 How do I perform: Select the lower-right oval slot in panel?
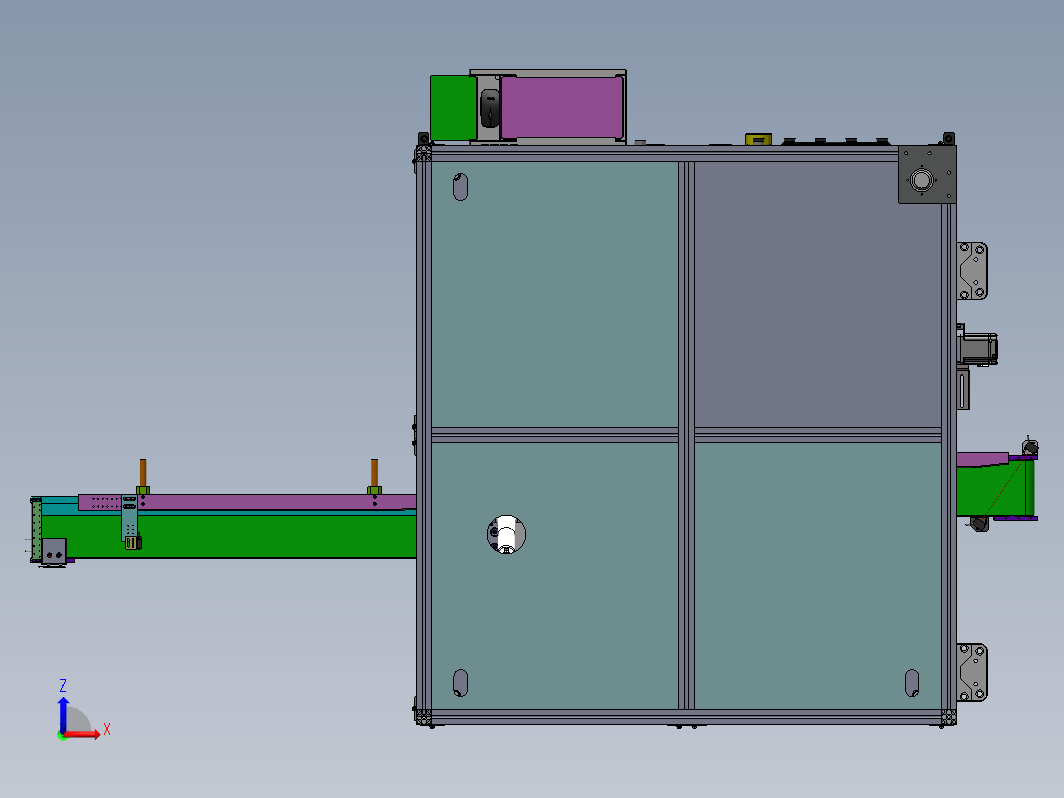[912, 683]
